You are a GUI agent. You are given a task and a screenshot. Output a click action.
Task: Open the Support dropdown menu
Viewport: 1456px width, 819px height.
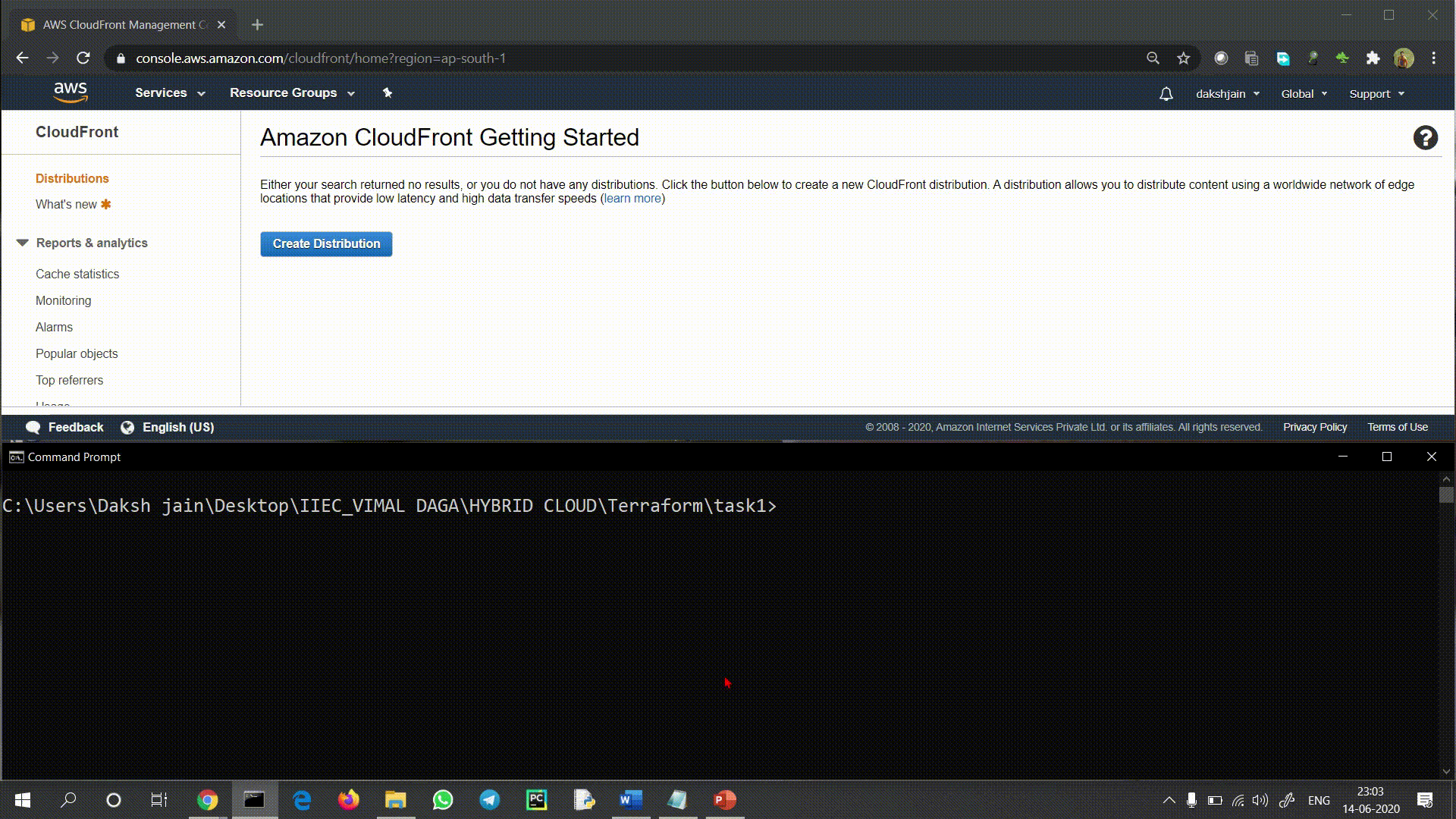(1376, 94)
